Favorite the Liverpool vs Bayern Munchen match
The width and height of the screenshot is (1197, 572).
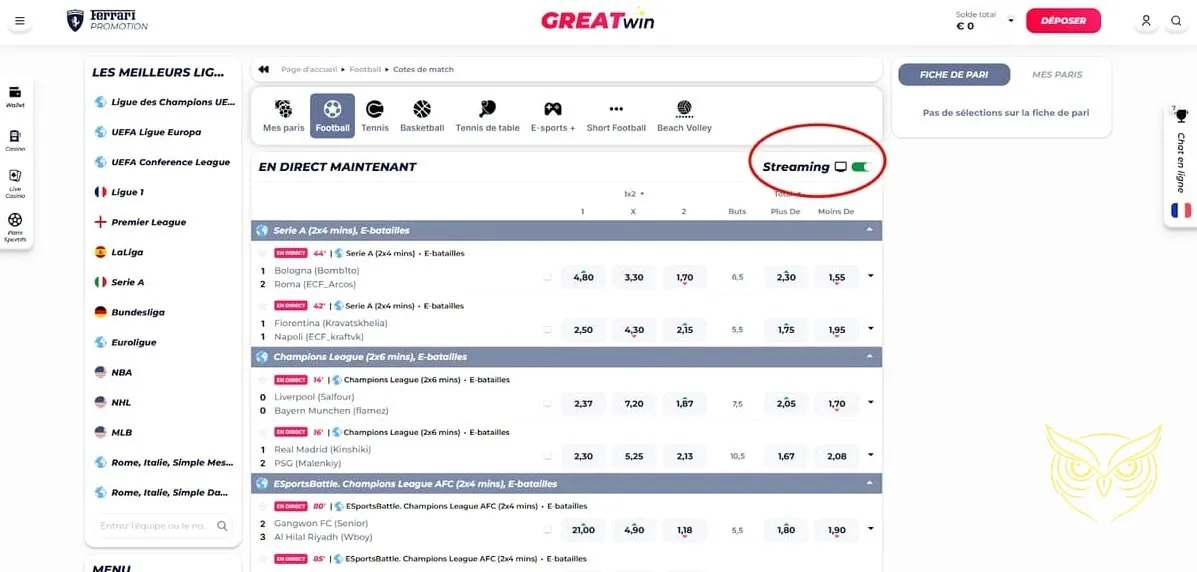[x=264, y=380]
